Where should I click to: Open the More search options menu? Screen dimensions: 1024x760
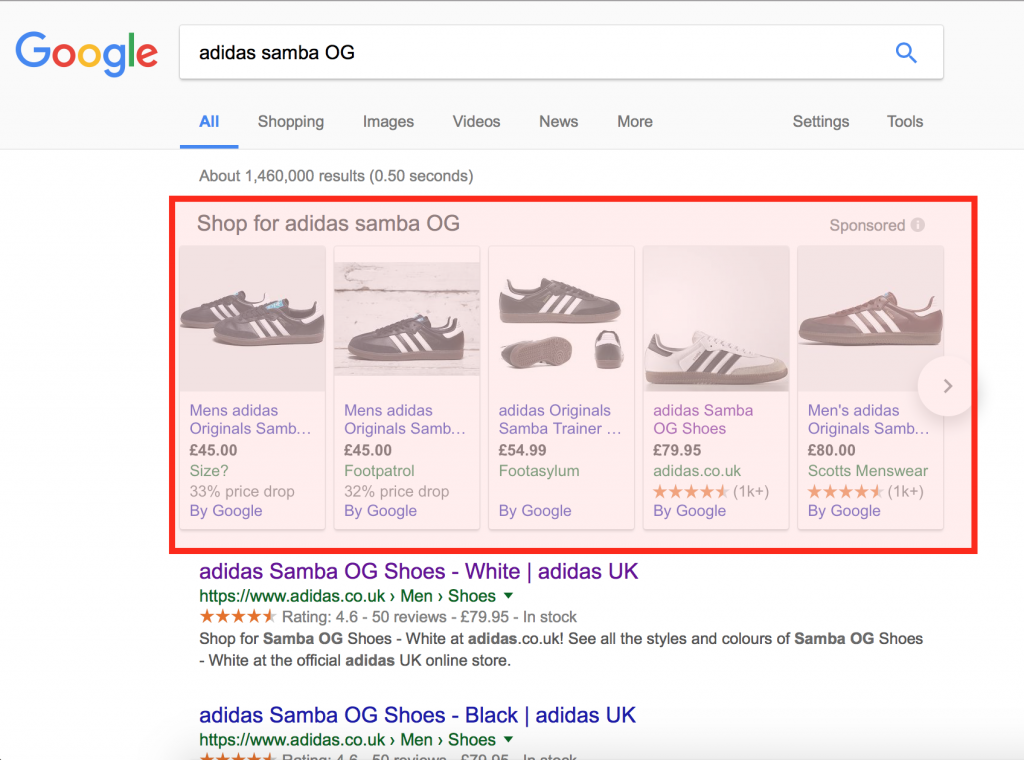tap(635, 121)
